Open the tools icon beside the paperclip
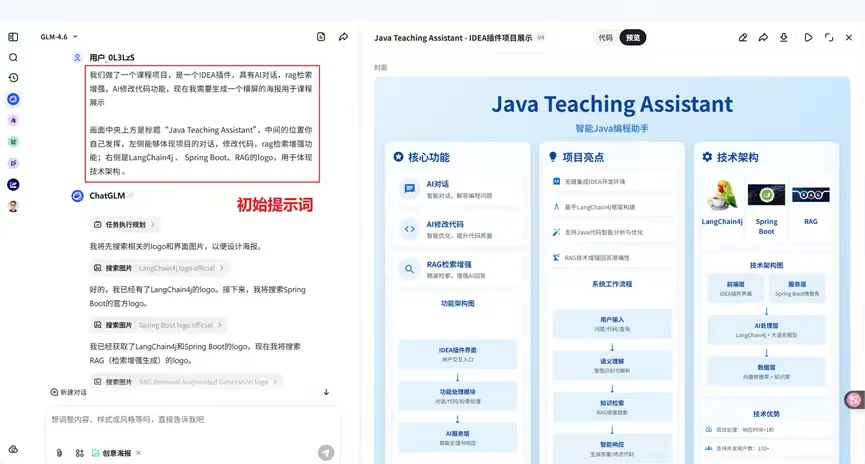865x464 pixels. pyautogui.click(x=79, y=453)
